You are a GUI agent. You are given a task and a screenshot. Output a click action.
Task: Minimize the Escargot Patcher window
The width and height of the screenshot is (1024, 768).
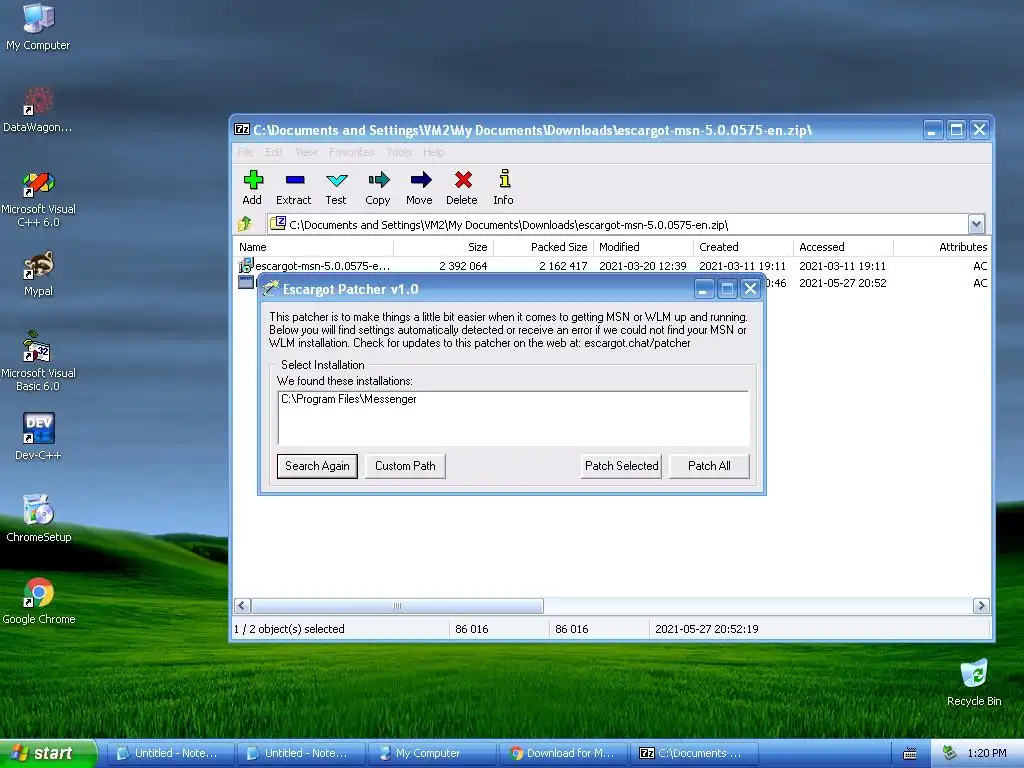703,289
